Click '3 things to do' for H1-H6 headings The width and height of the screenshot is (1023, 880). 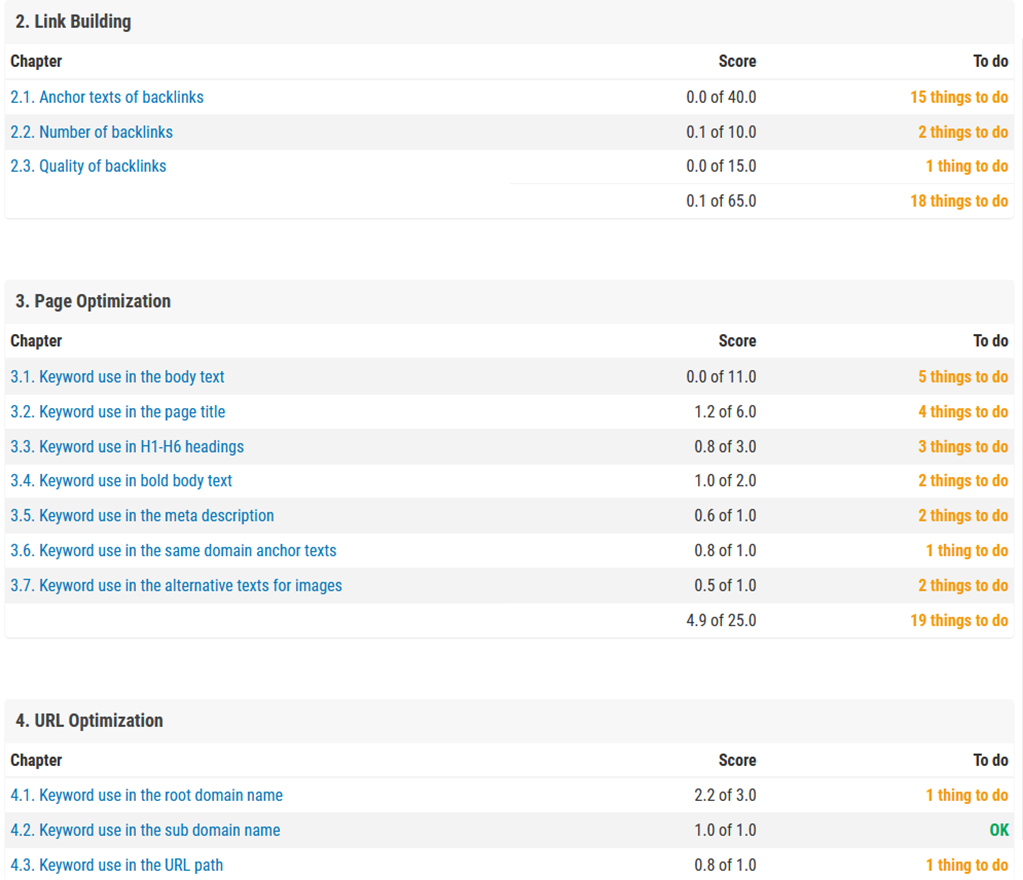[963, 447]
